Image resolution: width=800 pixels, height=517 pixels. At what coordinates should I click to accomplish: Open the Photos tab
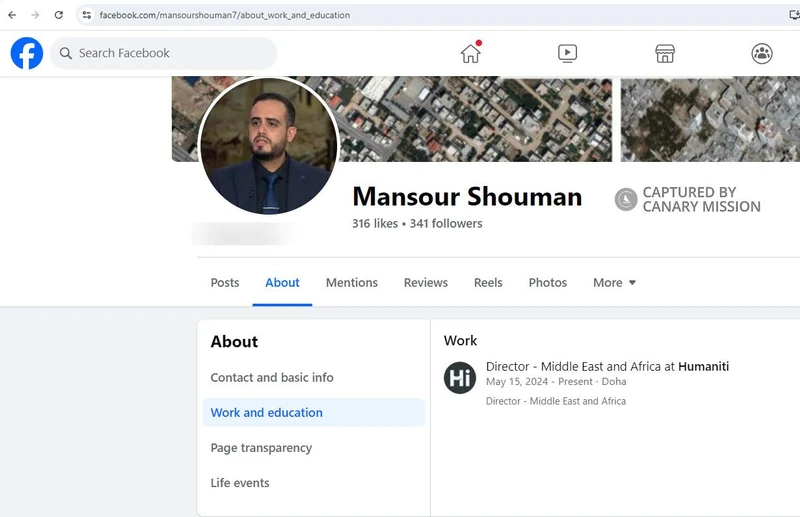pos(548,283)
